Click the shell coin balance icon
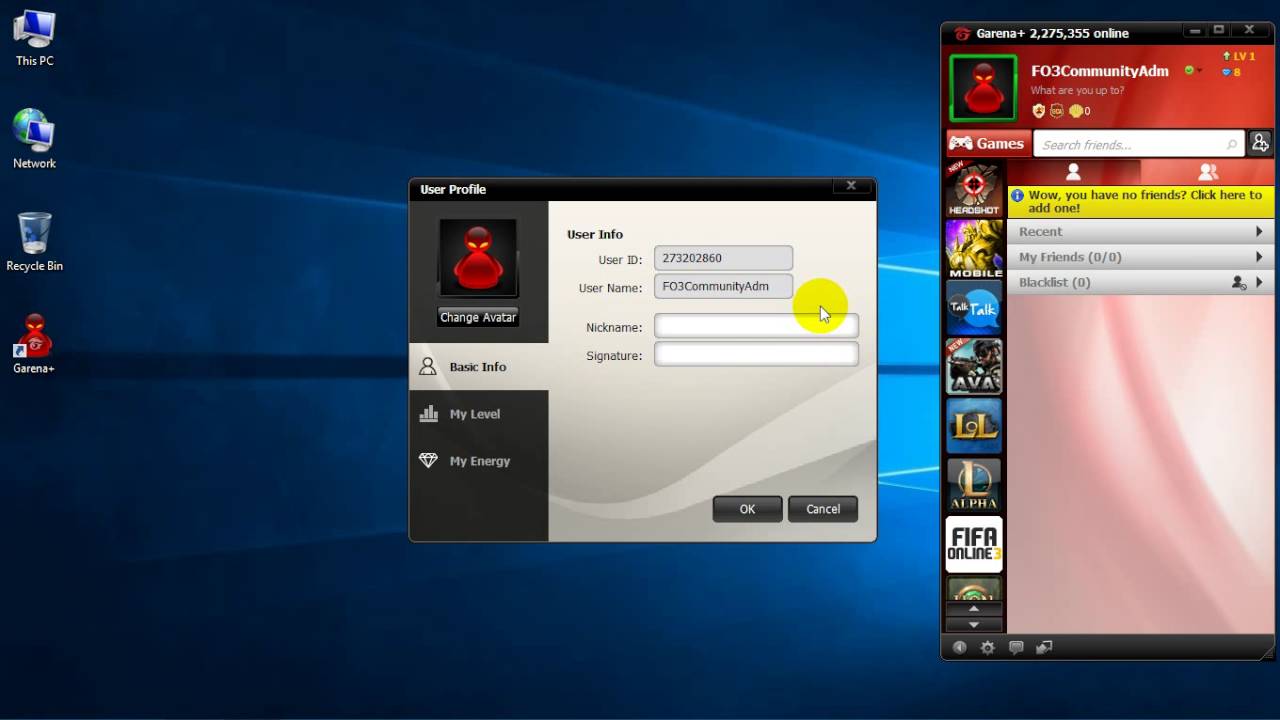1280x720 pixels. pyautogui.click(x=1076, y=111)
